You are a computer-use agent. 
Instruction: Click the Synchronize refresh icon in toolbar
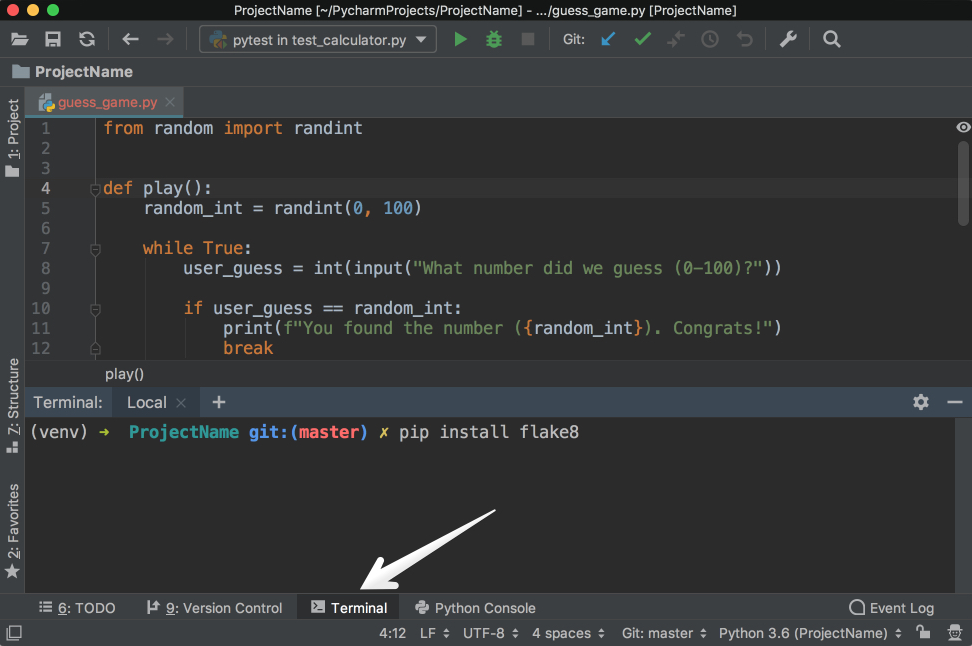(87, 40)
